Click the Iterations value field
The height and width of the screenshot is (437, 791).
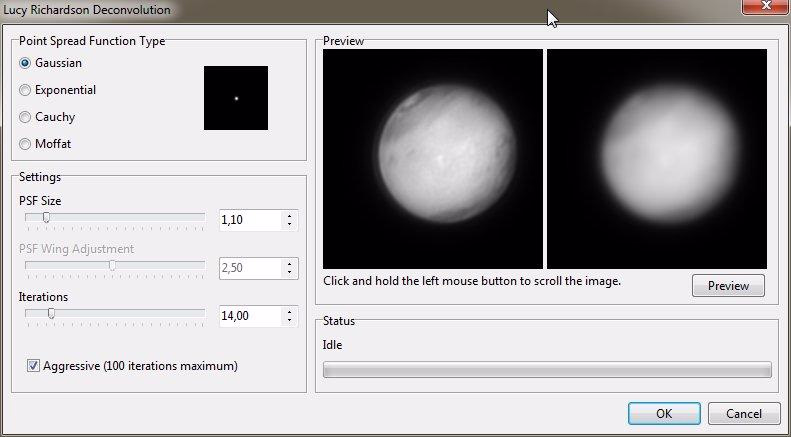pyautogui.click(x=250, y=316)
